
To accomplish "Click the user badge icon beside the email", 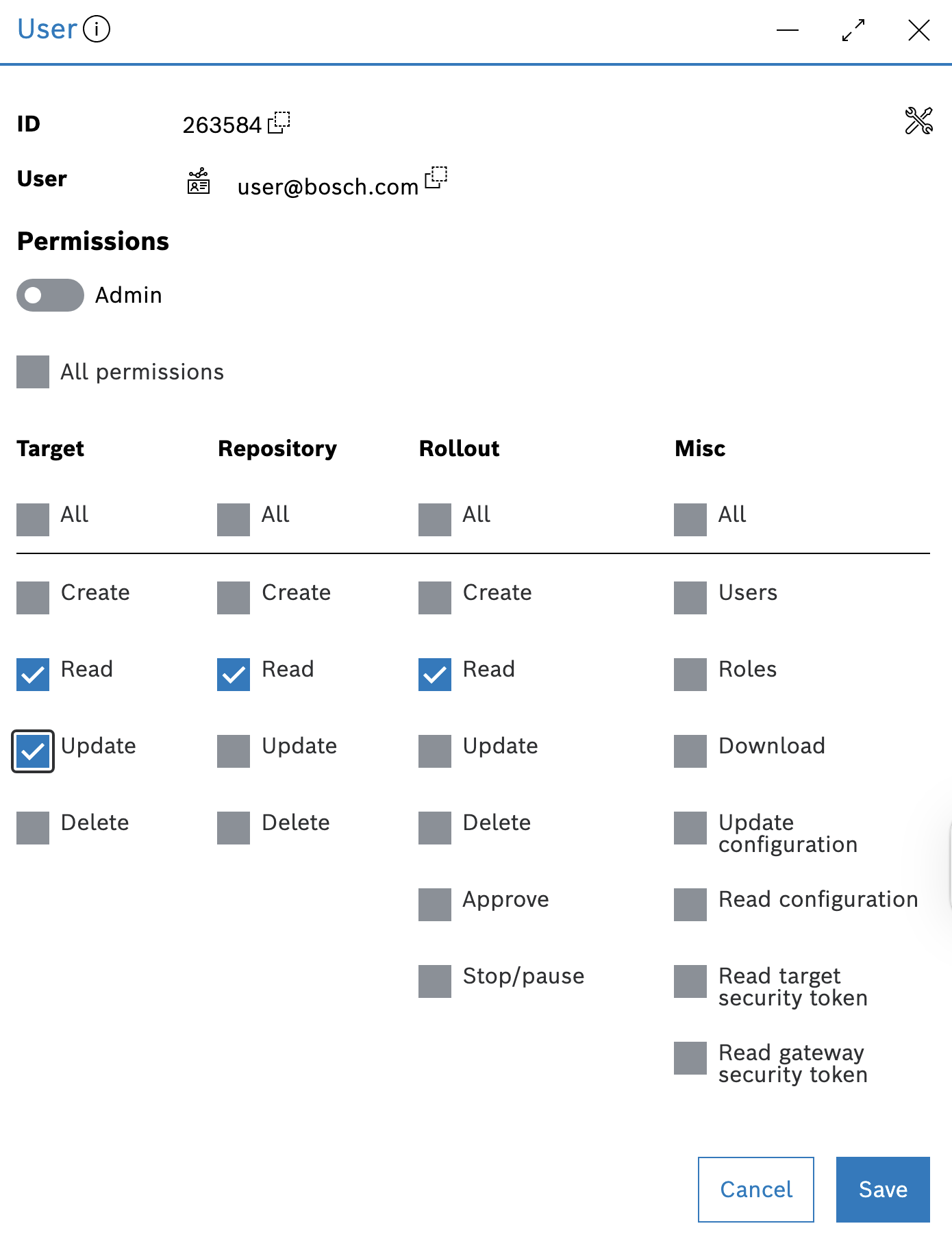I will pyautogui.click(x=199, y=182).
